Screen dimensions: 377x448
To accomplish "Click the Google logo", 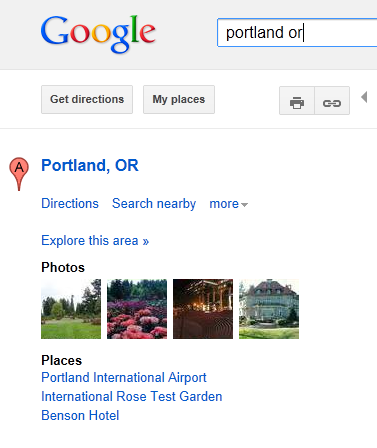I will coord(98,34).
